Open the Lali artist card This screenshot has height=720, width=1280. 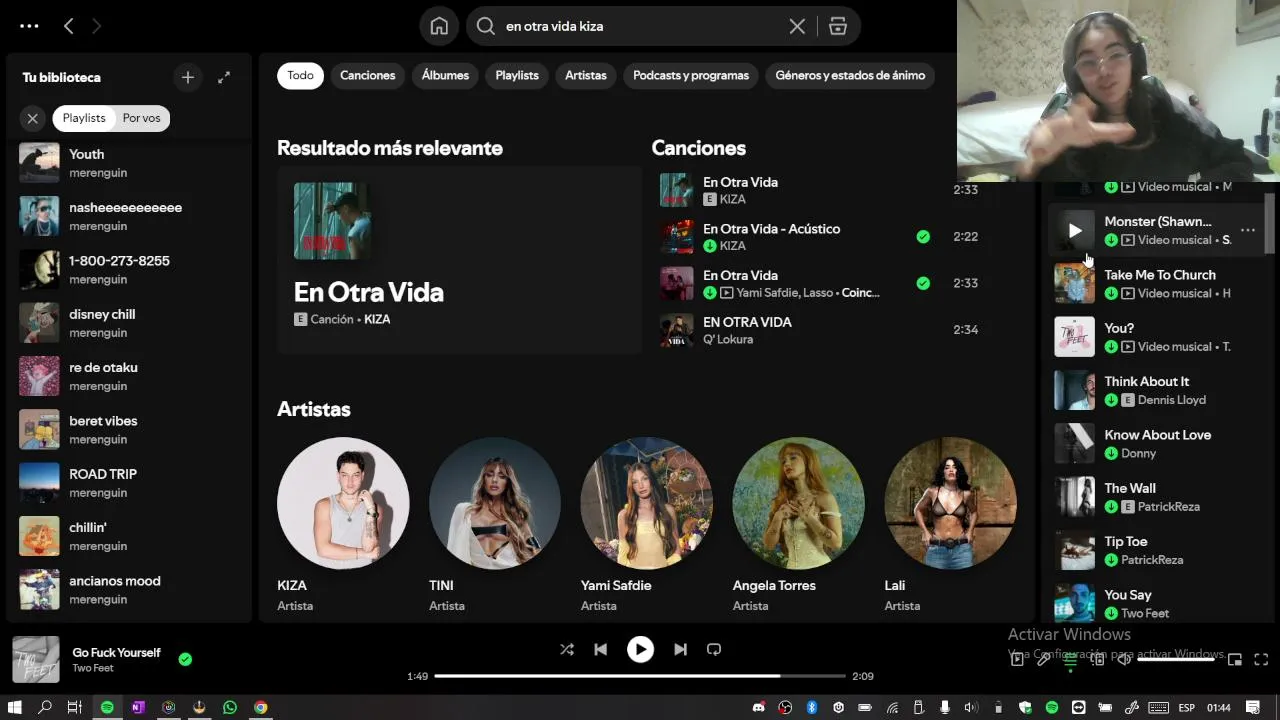pyautogui.click(x=950, y=525)
